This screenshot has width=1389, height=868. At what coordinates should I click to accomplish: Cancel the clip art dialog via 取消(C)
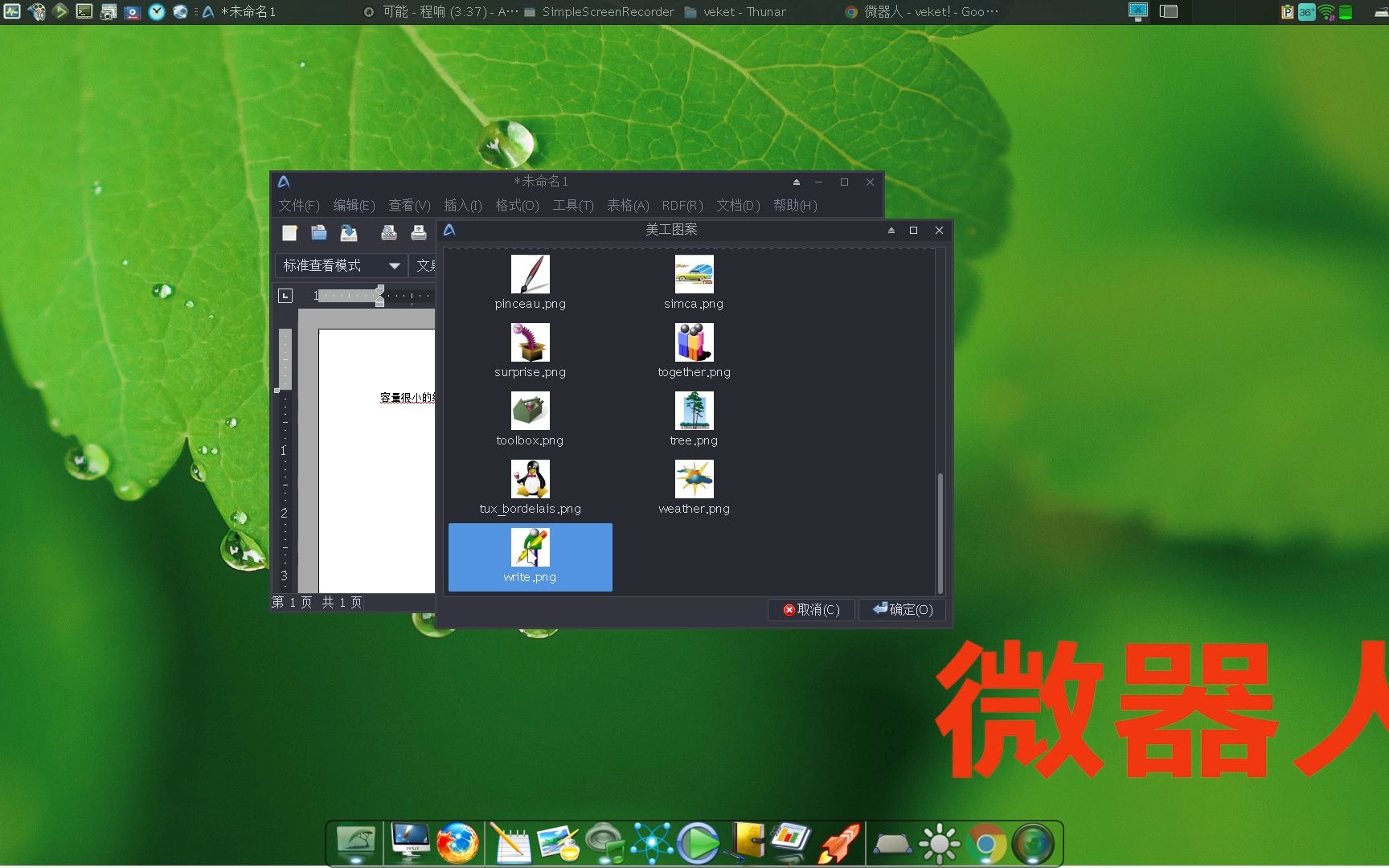coord(811,610)
